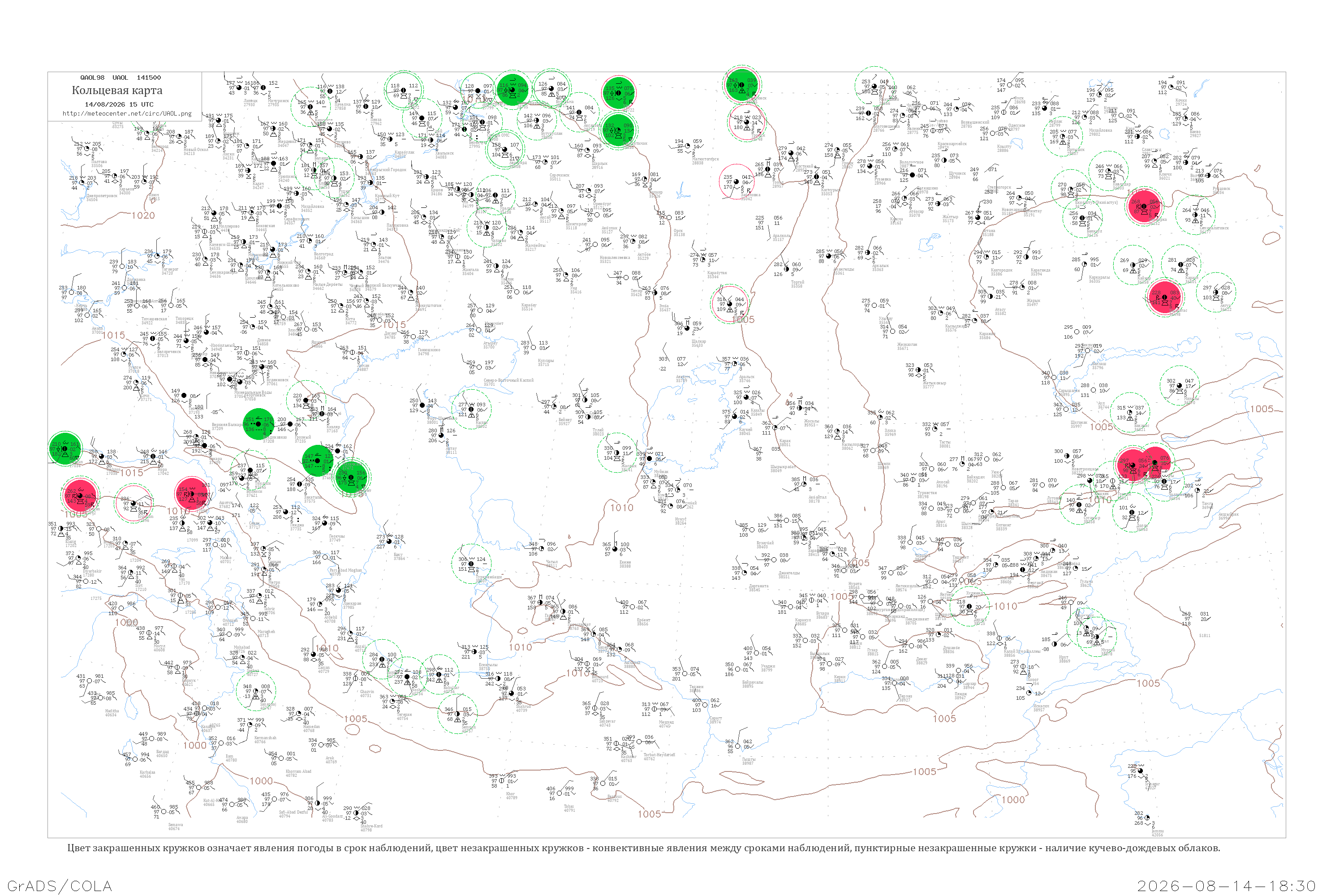The image size is (1344, 896).
Task: Select the 'Тимашевская 34922' station label
Action: click(x=154, y=321)
